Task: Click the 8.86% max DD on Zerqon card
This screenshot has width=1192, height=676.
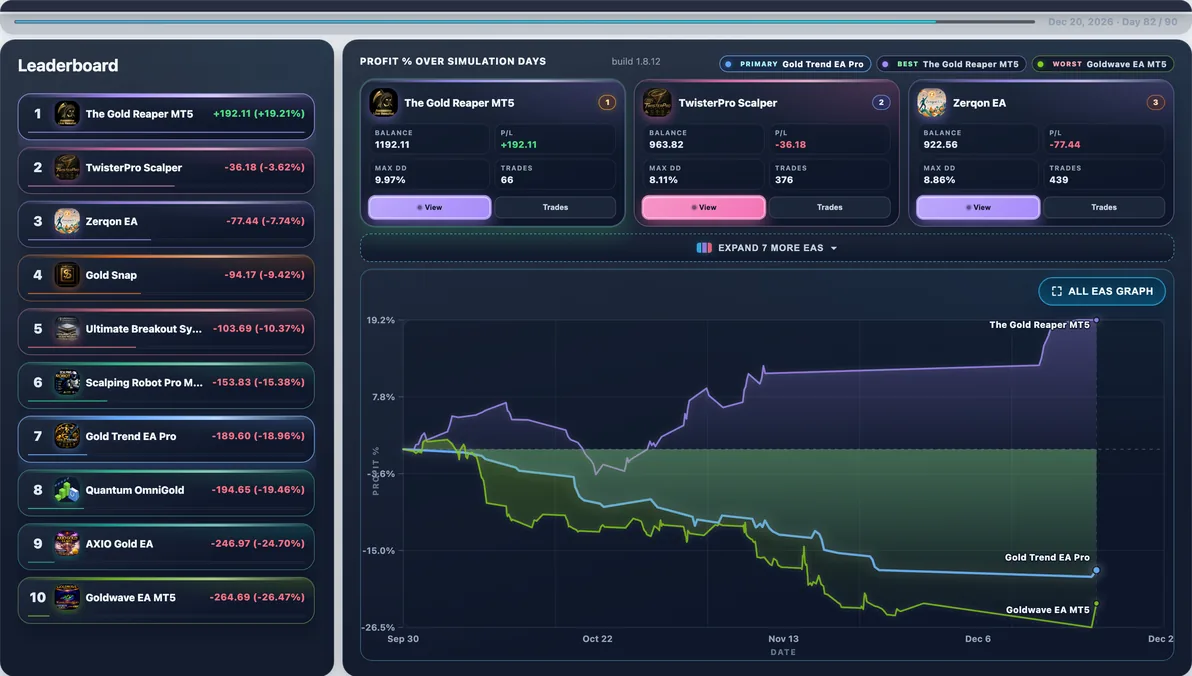Action: 939,180
